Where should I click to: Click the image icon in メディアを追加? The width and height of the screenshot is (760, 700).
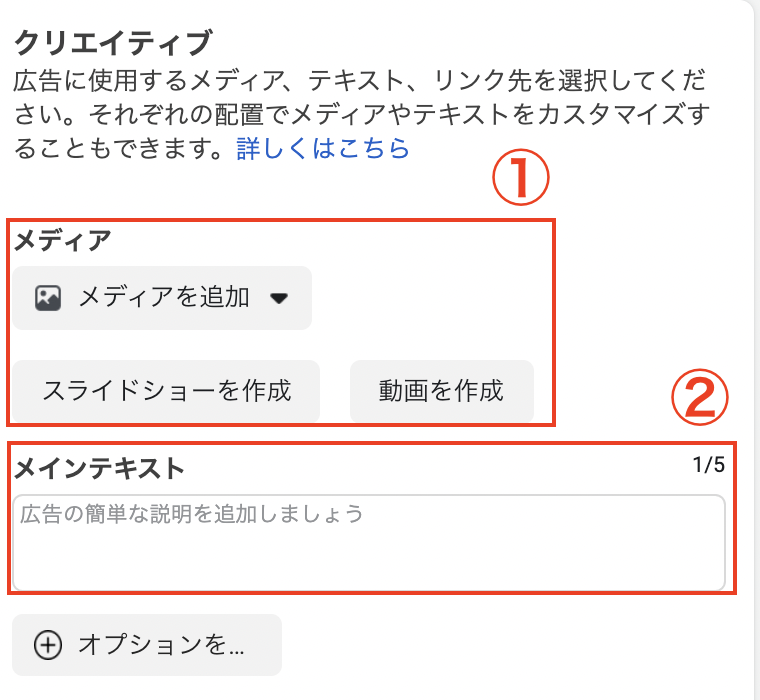click(x=47, y=297)
